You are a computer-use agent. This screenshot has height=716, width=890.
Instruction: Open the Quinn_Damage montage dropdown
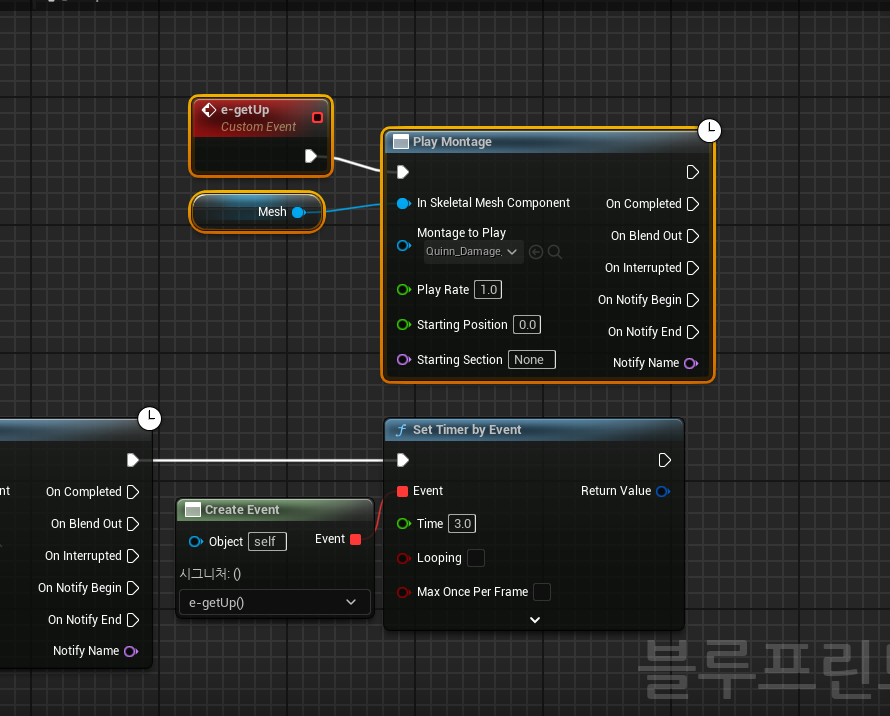click(x=473, y=252)
